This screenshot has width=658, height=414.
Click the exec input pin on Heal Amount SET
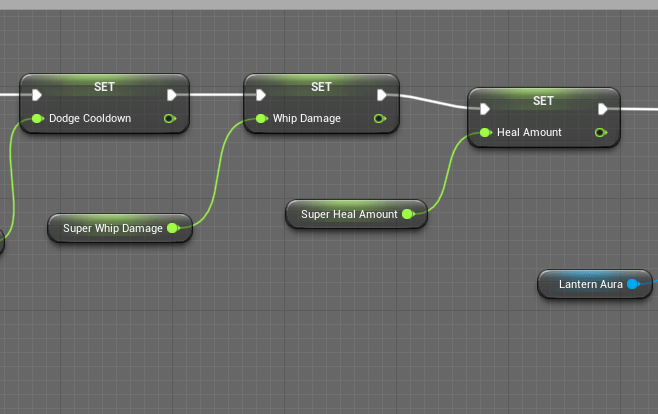[485, 110]
